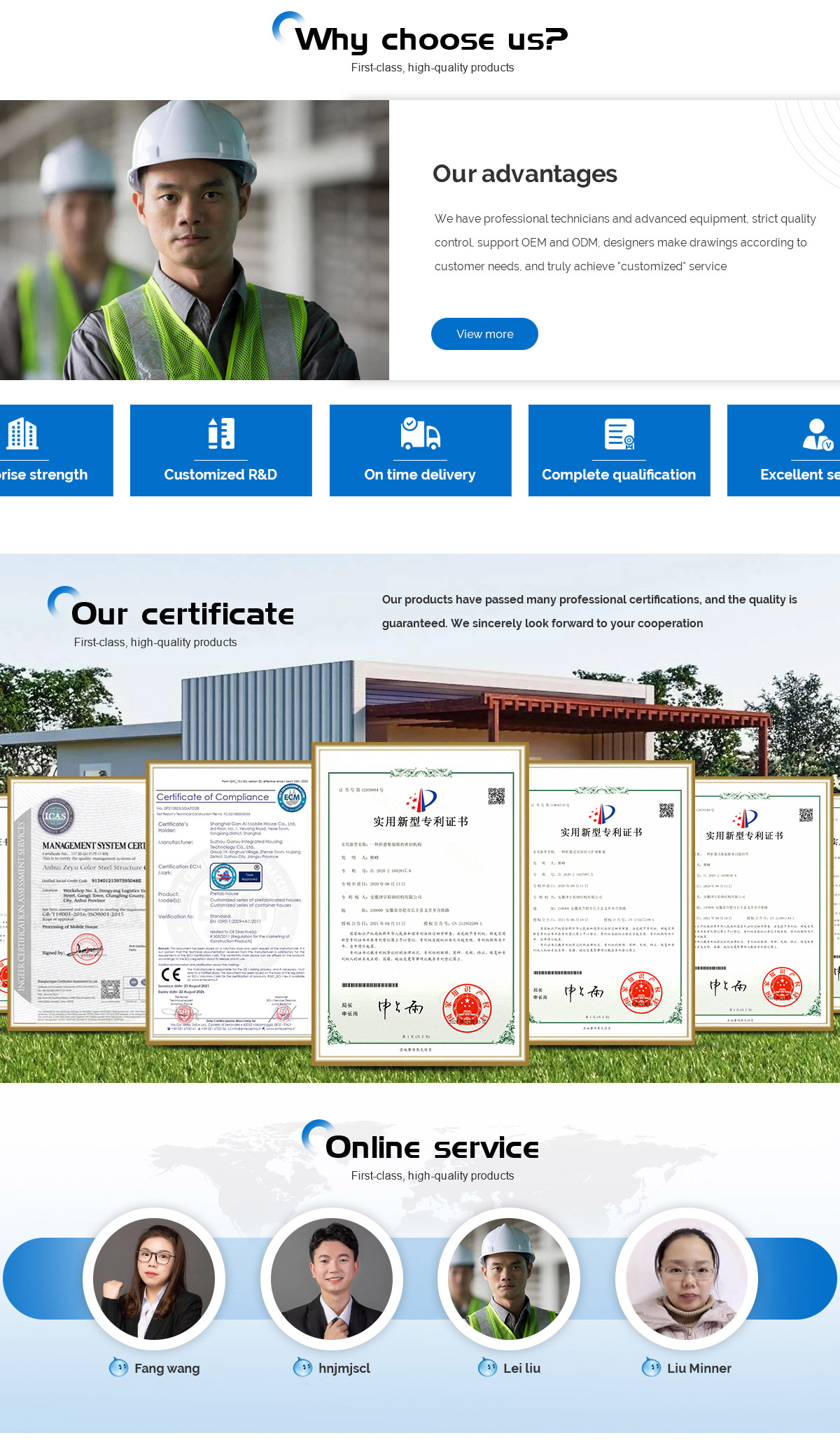Screen dimensions: 840x1447
Task: Click the chat icon beside Lei liu
Action: pyautogui.click(x=487, y=1366)
